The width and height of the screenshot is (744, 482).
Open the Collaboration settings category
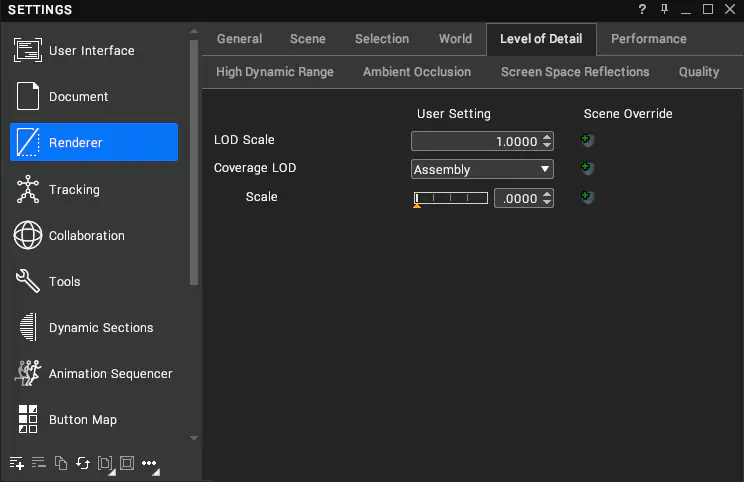click(x=94, y=235)
